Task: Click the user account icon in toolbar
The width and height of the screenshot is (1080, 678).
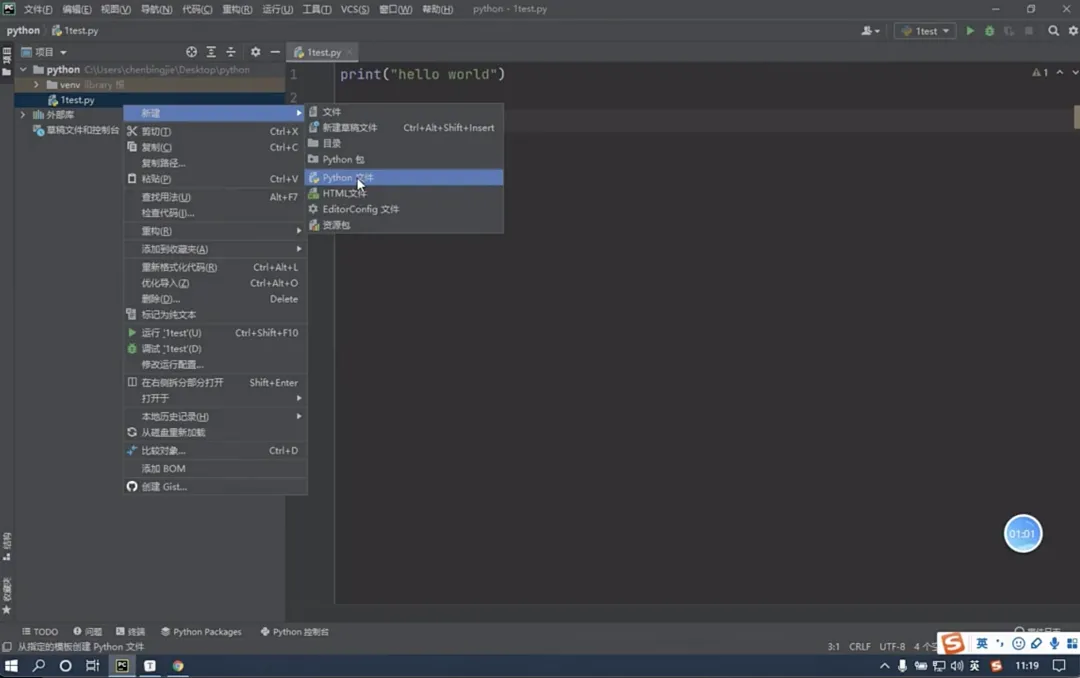Action: click(870, 31)
